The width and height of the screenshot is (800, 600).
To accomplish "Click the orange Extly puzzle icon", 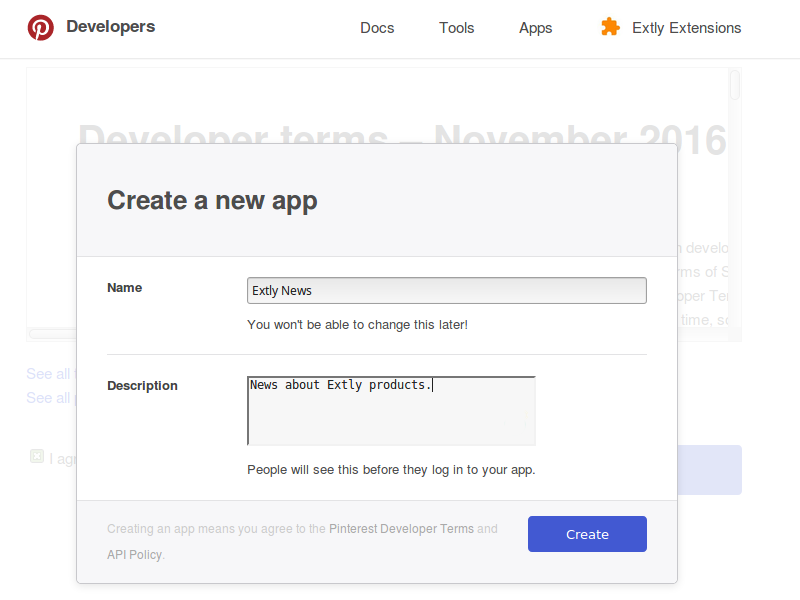I will coord(610,27).
